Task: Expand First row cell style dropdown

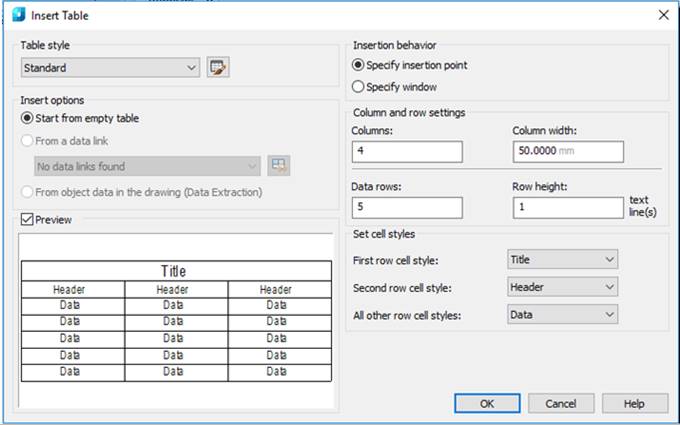Action: [x=562, y=259]
